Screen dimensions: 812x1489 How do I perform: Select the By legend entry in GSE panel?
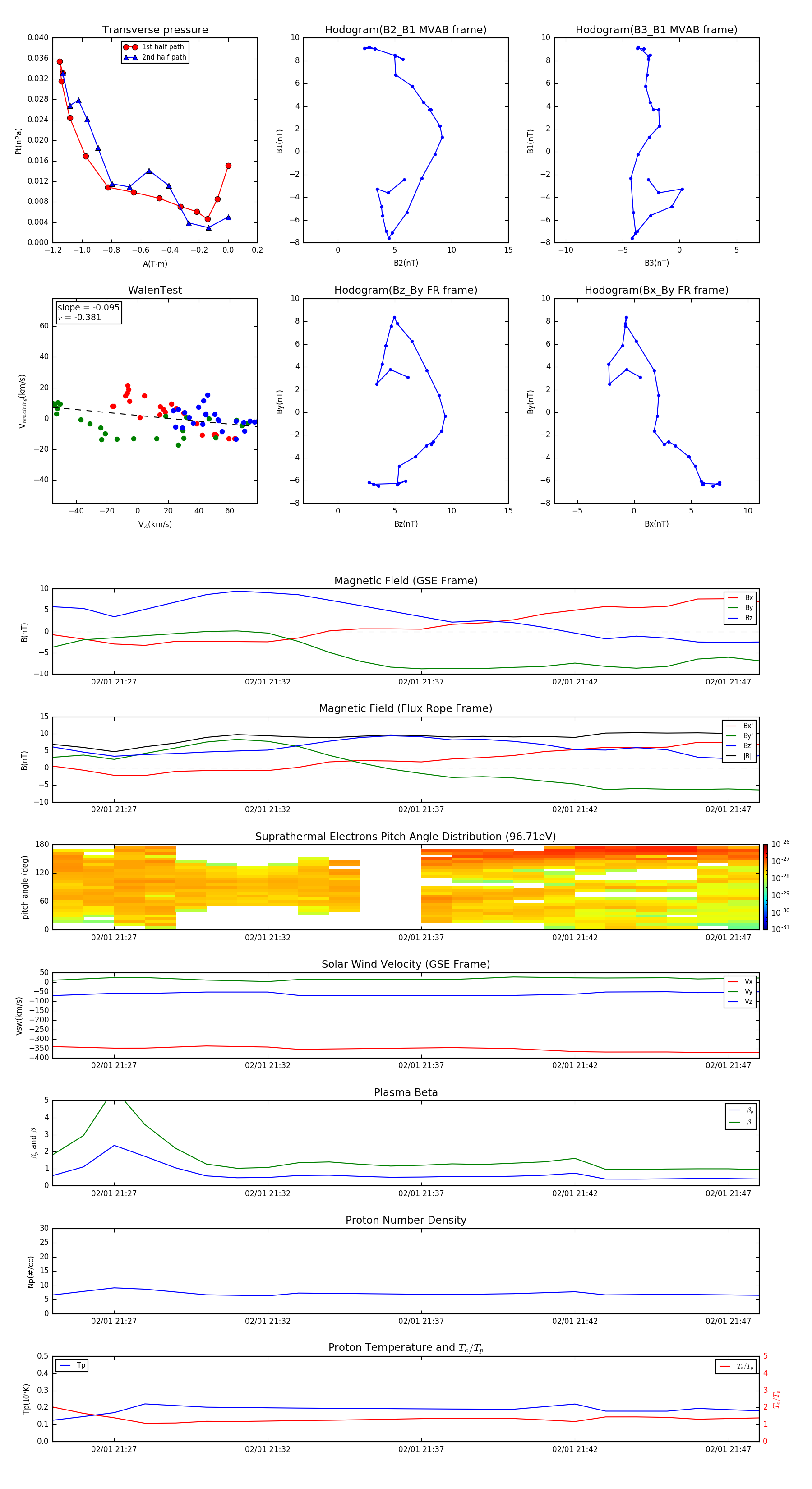click(x=740, y=607)
